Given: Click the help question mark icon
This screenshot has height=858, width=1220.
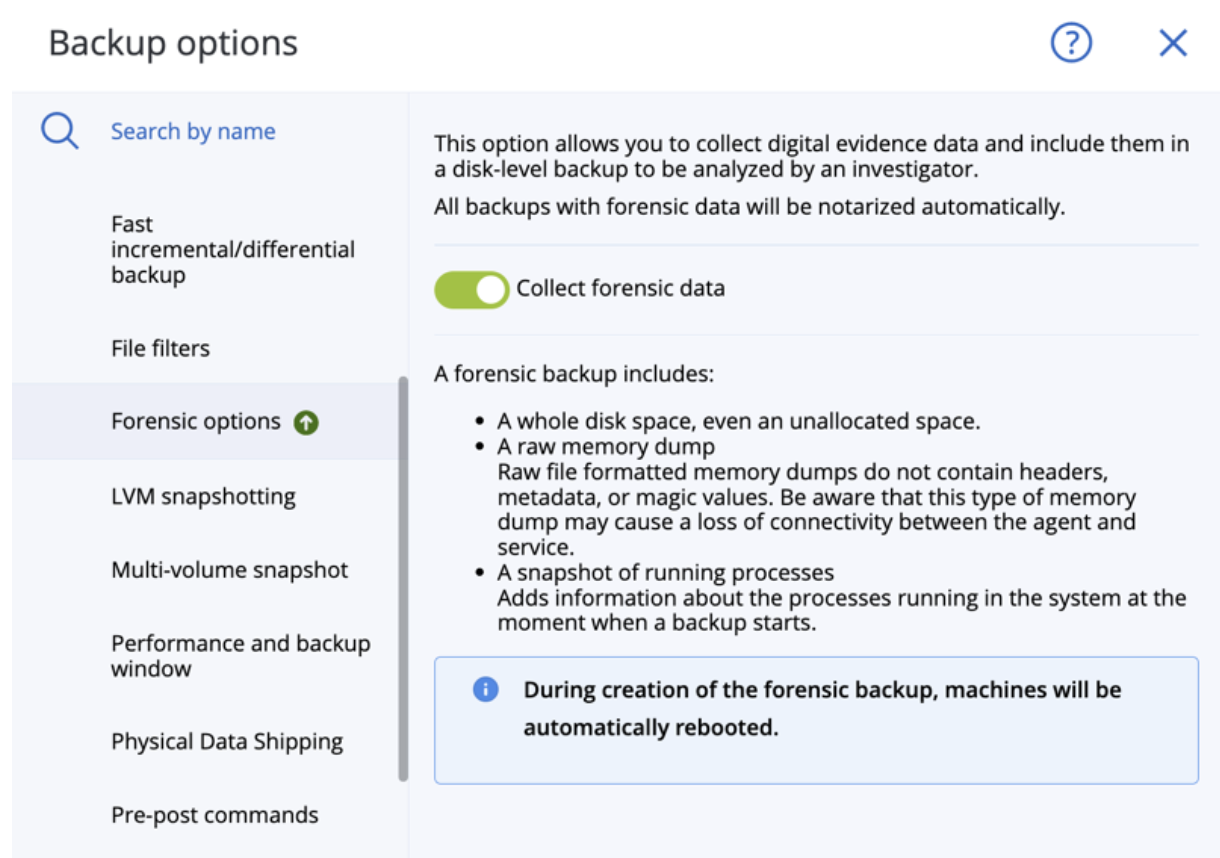Looking at the screenshot, I should [1071, 43].
